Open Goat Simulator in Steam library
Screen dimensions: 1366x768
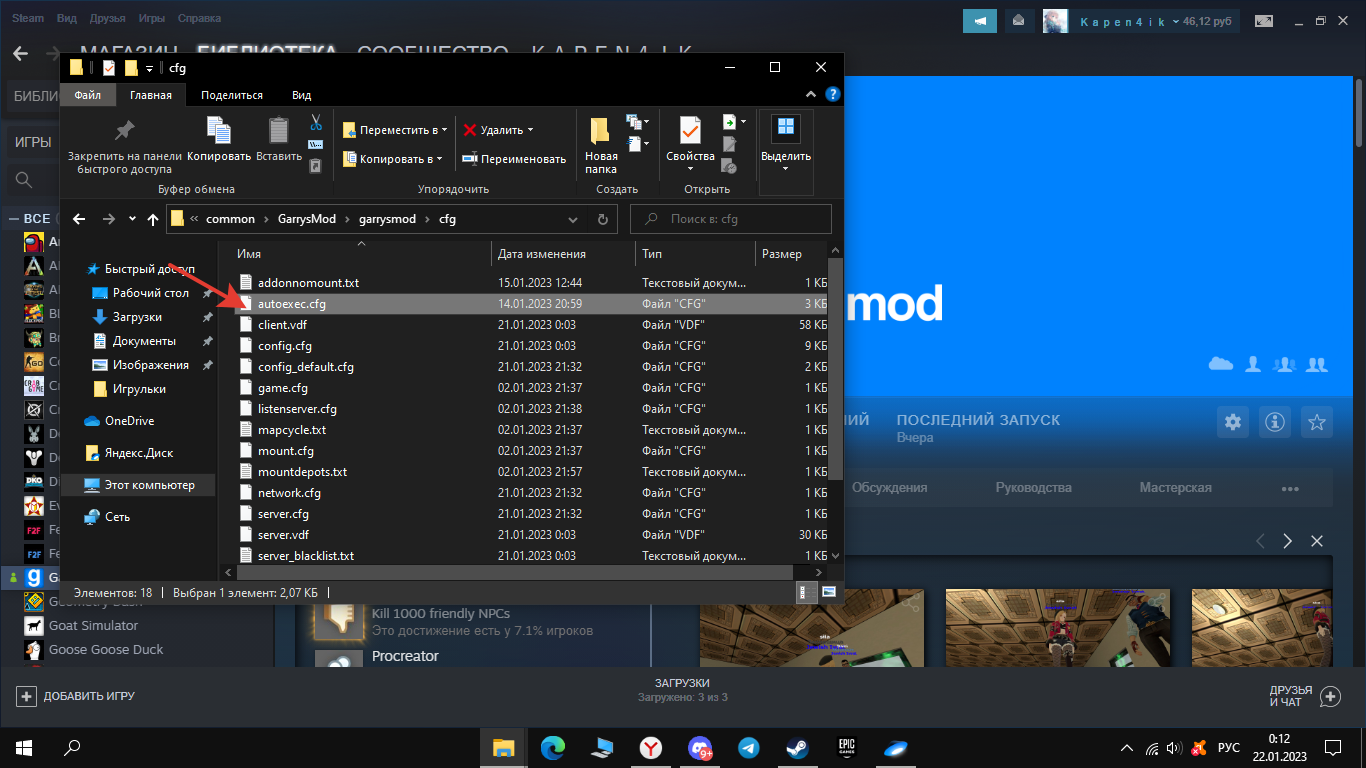(x=94, y=626)
